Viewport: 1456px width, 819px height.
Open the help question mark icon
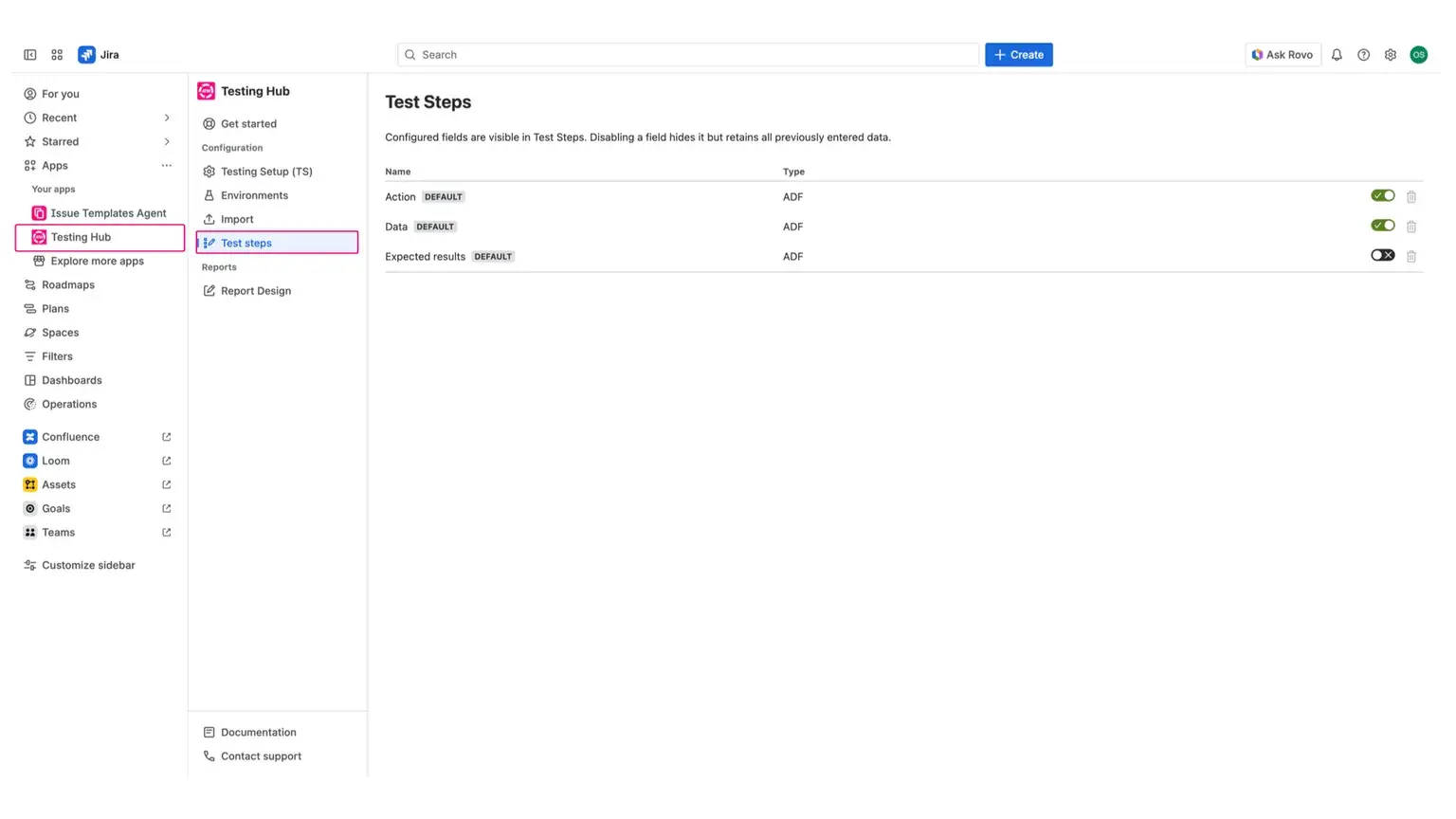(x=1363, y=54)
